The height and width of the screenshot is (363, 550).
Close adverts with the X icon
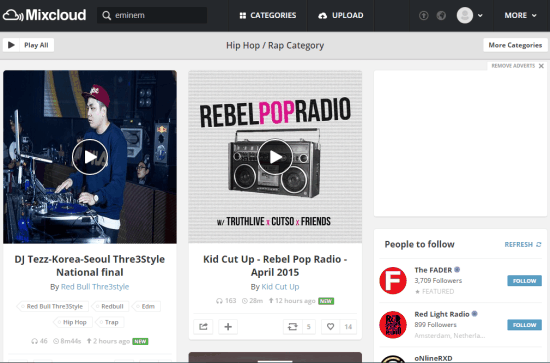point(541,66)
